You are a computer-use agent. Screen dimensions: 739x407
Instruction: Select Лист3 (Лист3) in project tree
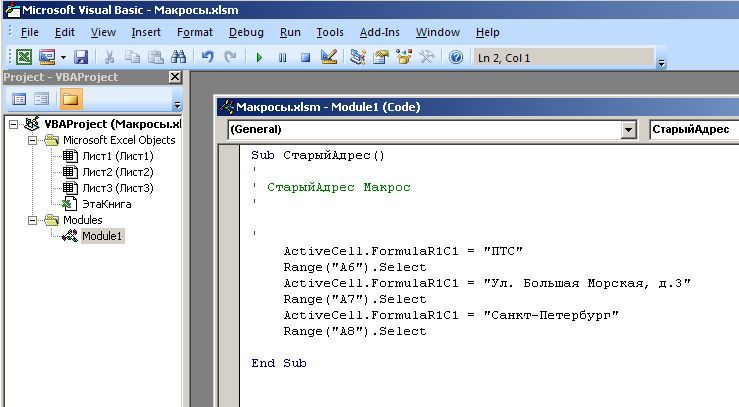117,188
